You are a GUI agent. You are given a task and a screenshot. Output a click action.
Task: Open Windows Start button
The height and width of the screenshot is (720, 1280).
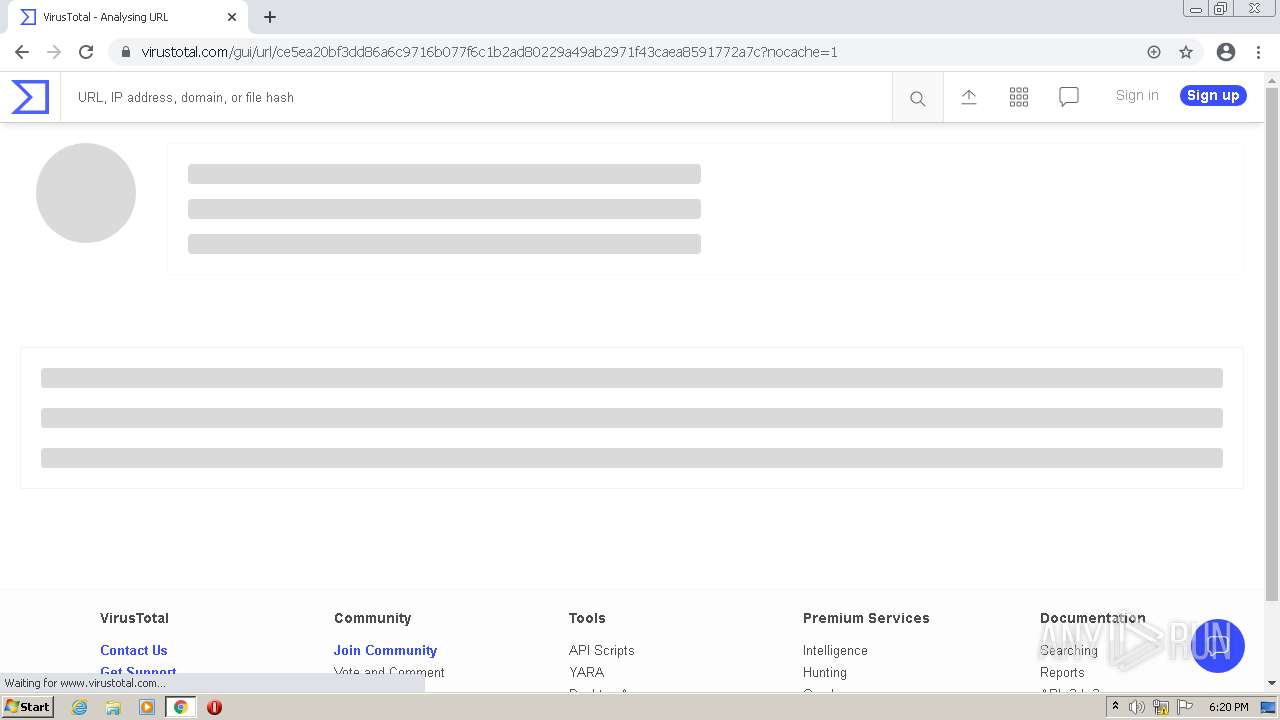click(28, 707)
